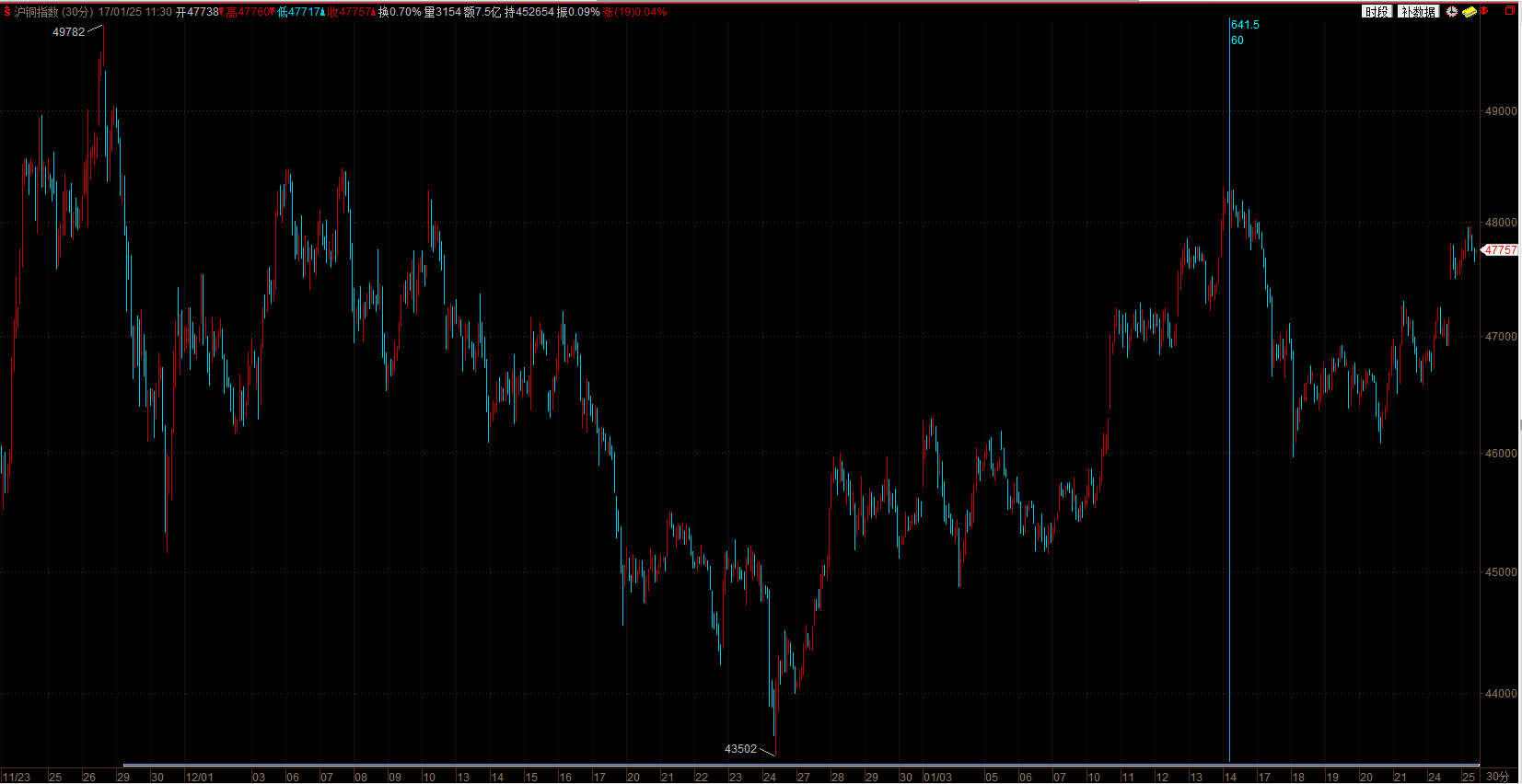
Task: Click the 11/23 date on time axis
Action: click(17, 778)
